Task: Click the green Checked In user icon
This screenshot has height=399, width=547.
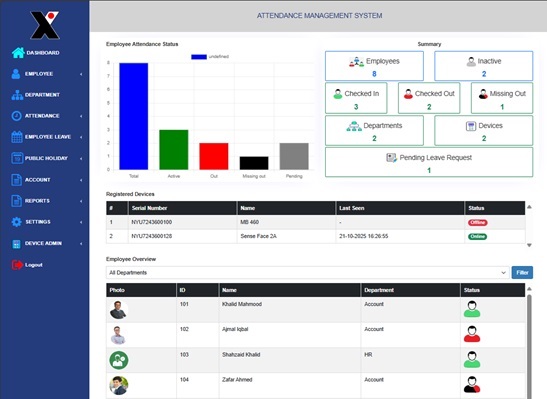Action: click(x=338, y=94)
